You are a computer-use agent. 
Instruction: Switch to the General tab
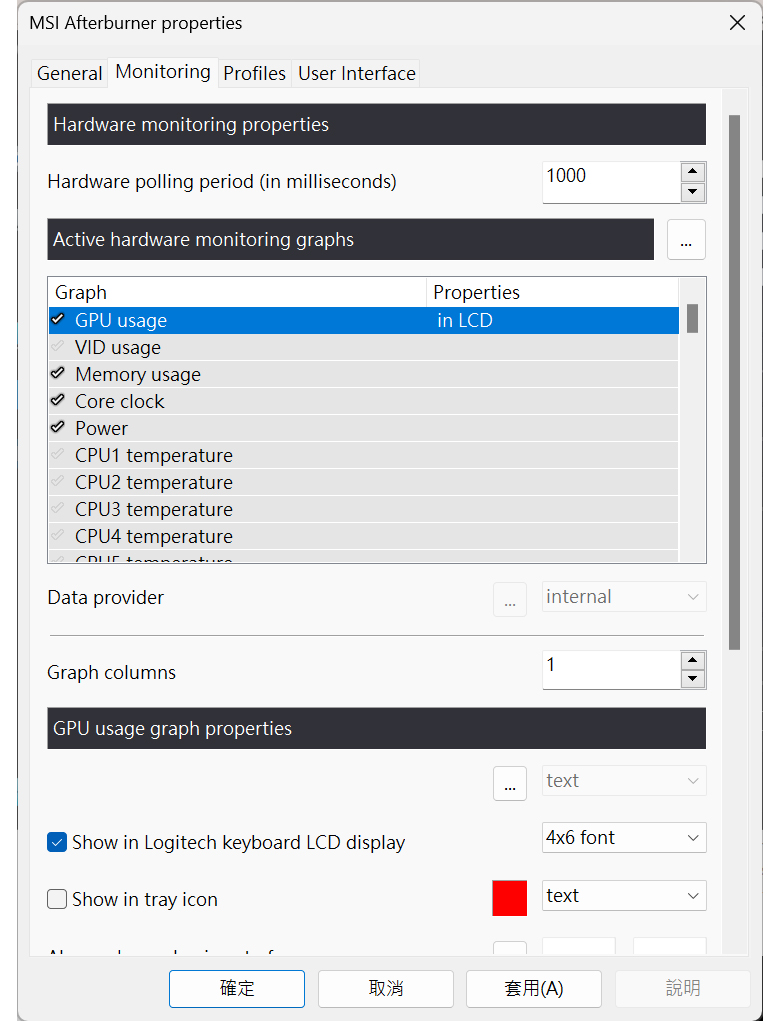pyautogui.click(x=69, y=73)
